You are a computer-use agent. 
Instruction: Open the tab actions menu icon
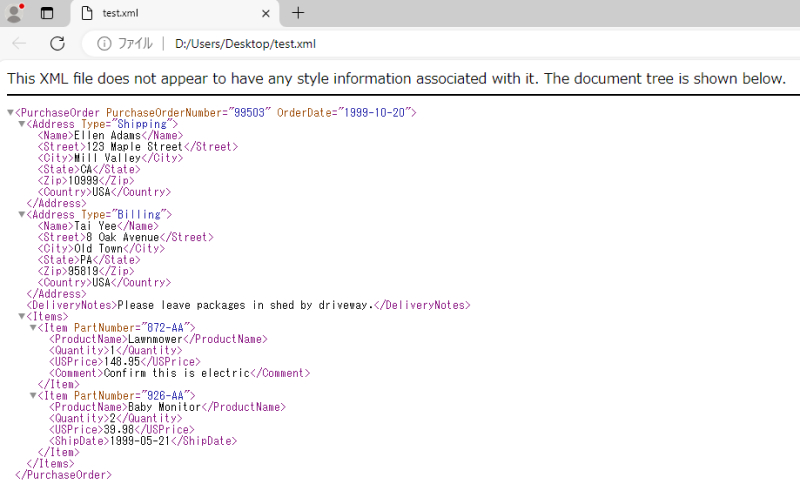(x=47, y=13)
